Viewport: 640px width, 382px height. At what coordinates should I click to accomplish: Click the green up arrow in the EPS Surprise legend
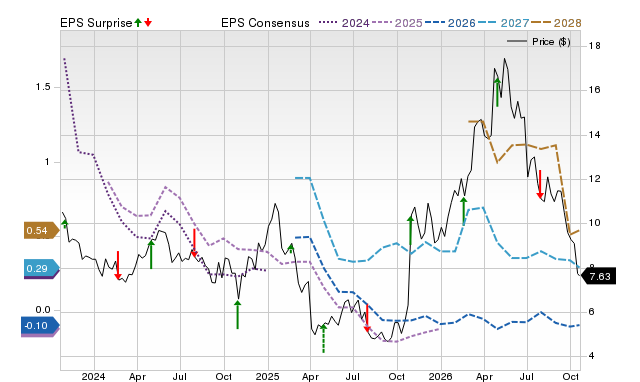point(138,23)
